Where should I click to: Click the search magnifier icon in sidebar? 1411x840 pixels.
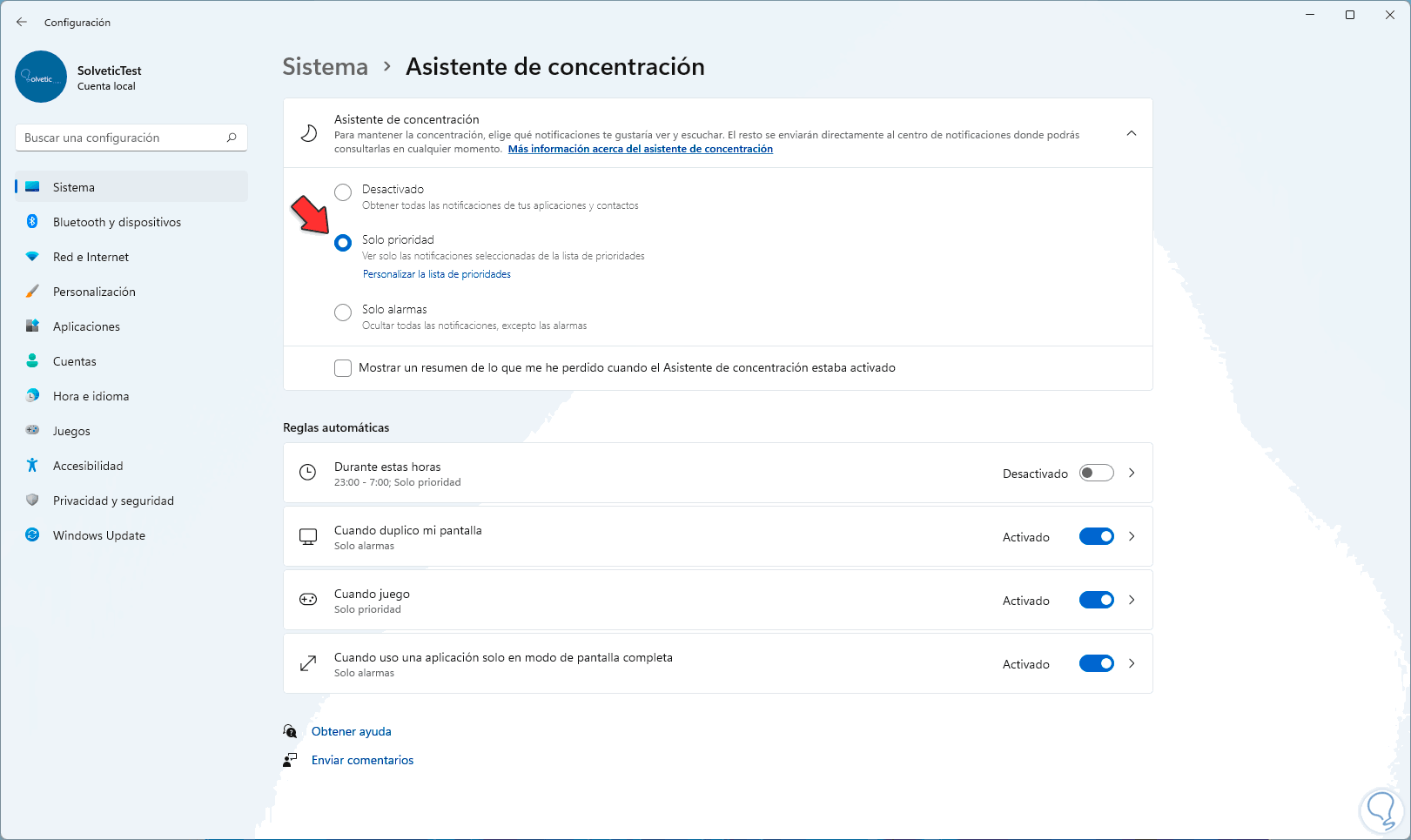point(232,138)
